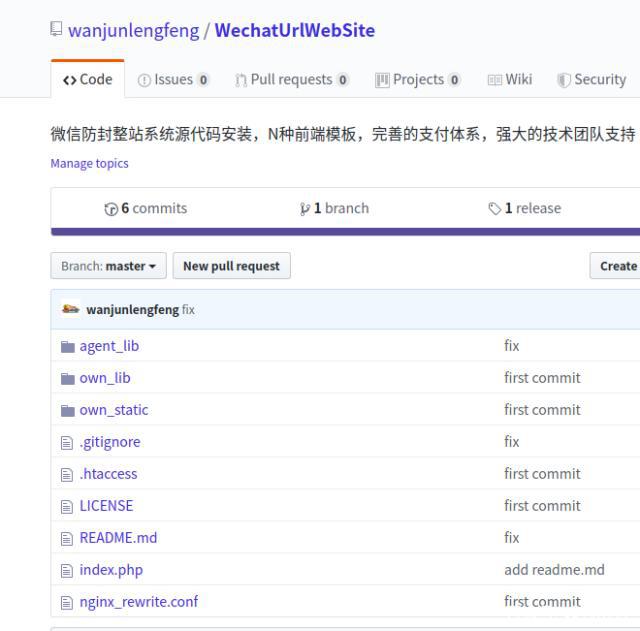Click the commits history clock icon
Viewport: 640px width, 631px height.
(x=111, y=209)
